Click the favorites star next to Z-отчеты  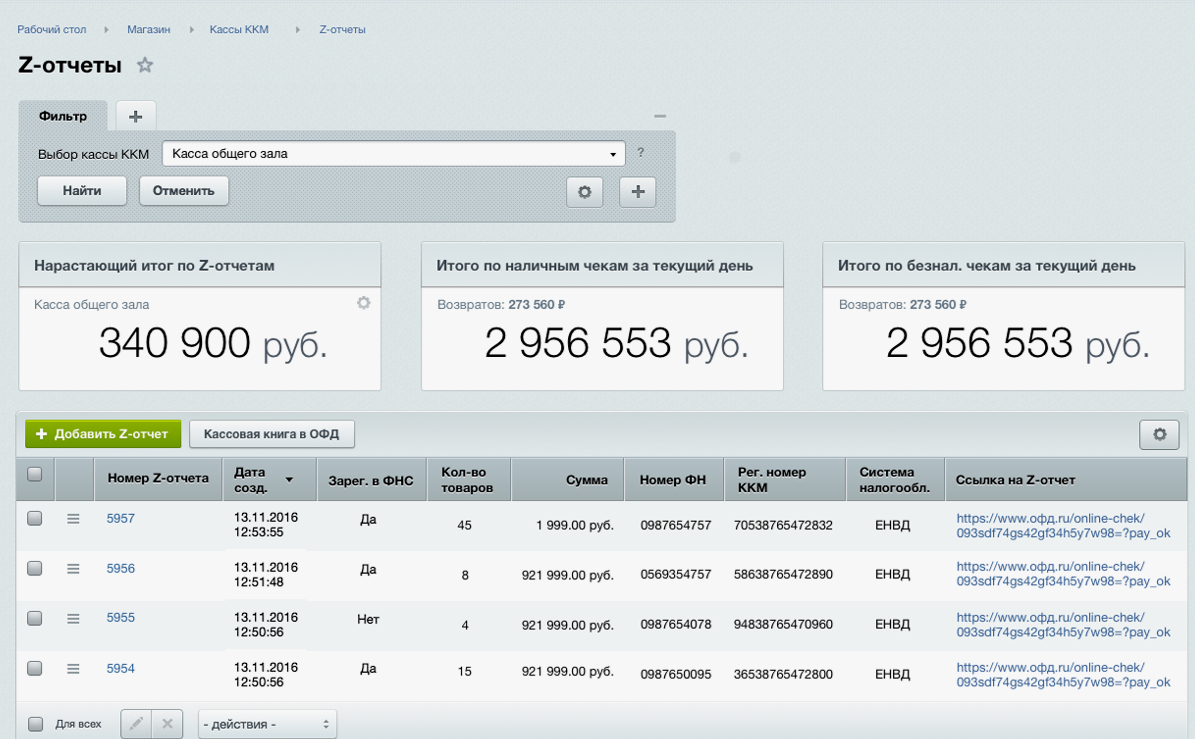[x=145, y=66]
